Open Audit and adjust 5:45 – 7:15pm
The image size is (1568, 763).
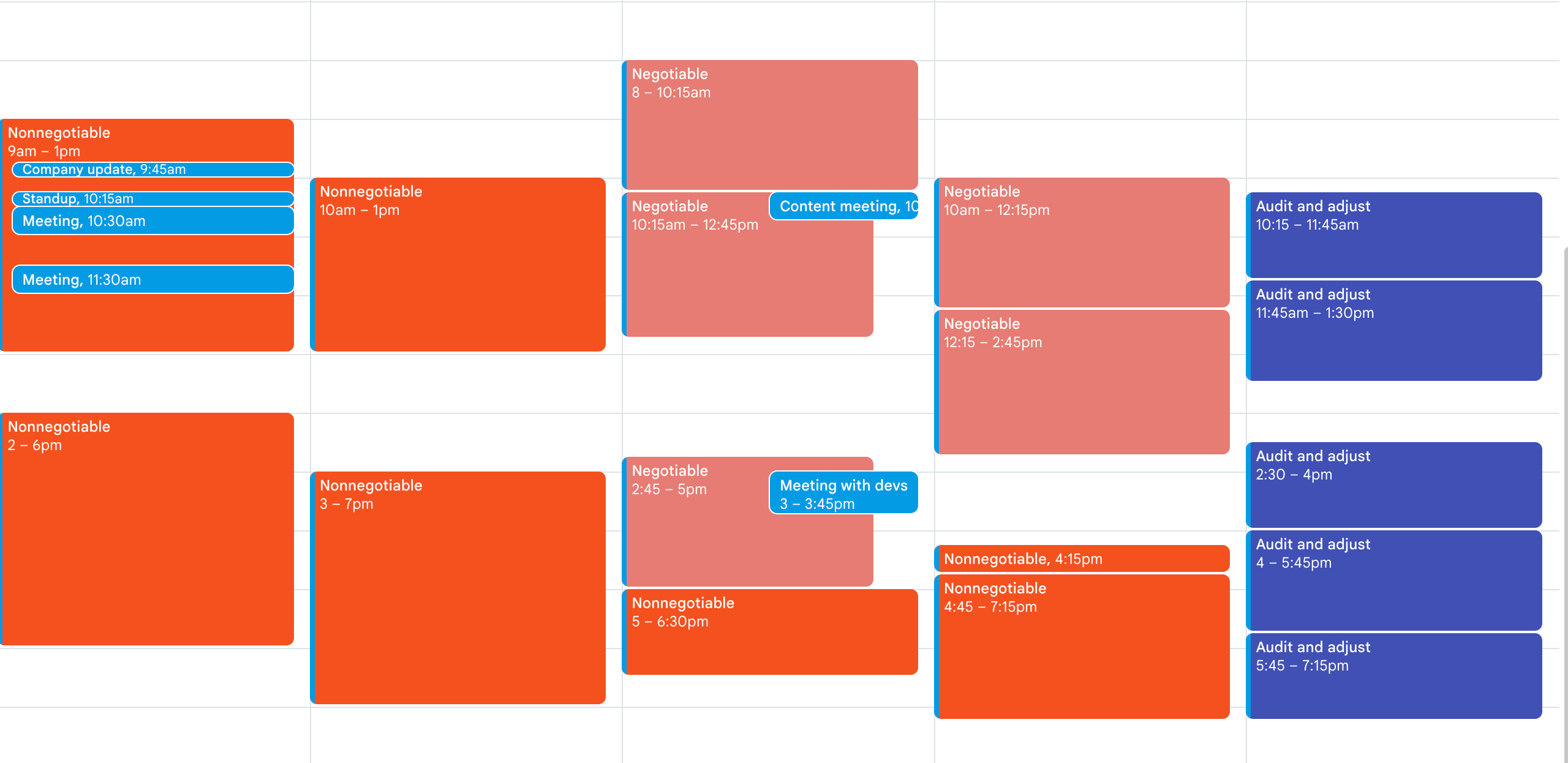(1394, 676)
